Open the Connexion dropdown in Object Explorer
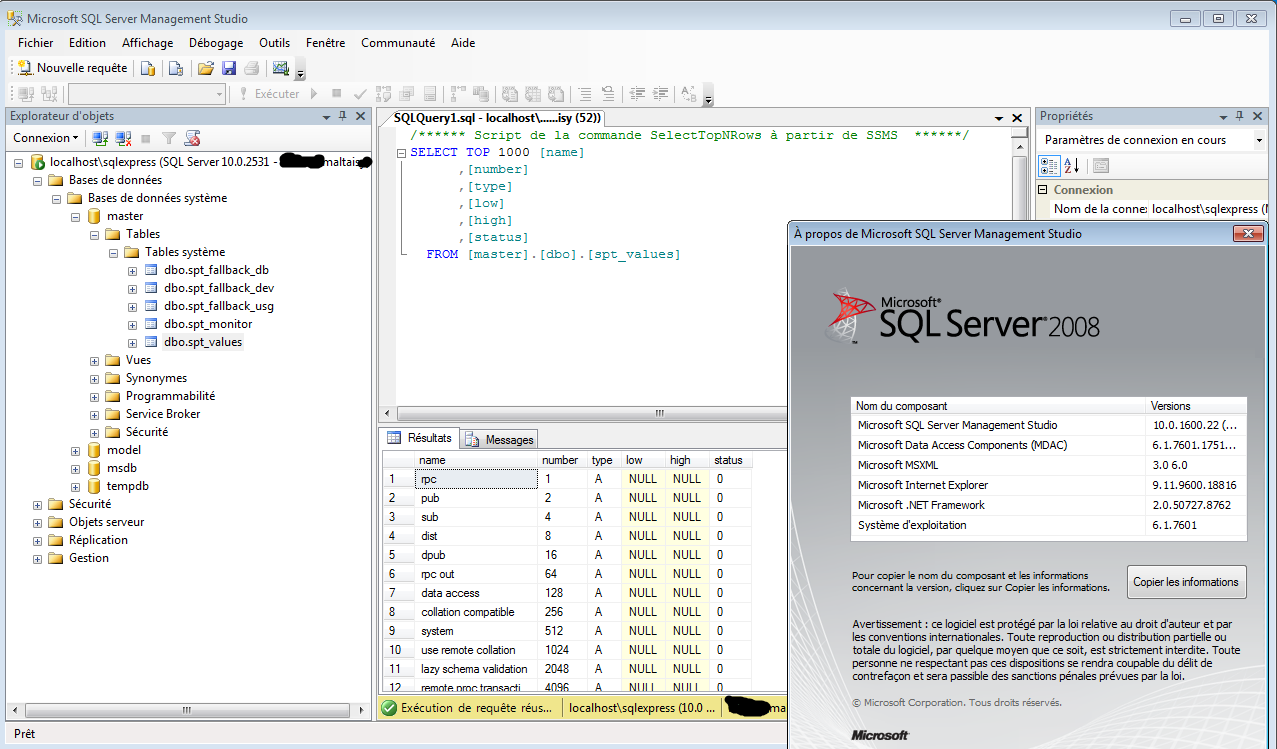This screenshot has height=749, width=1277. [46, 138]
